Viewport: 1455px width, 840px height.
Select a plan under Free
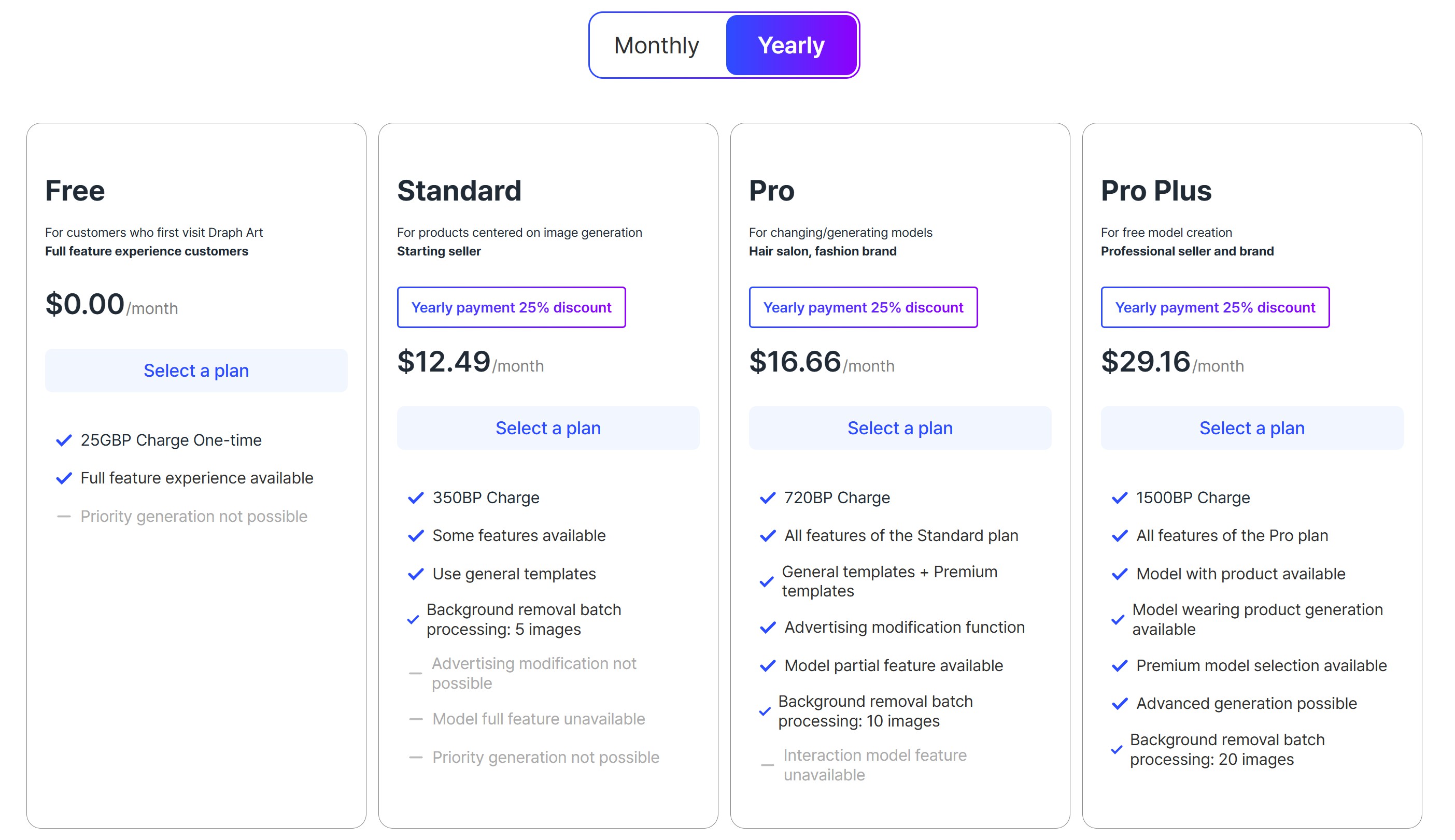[196, 371]
